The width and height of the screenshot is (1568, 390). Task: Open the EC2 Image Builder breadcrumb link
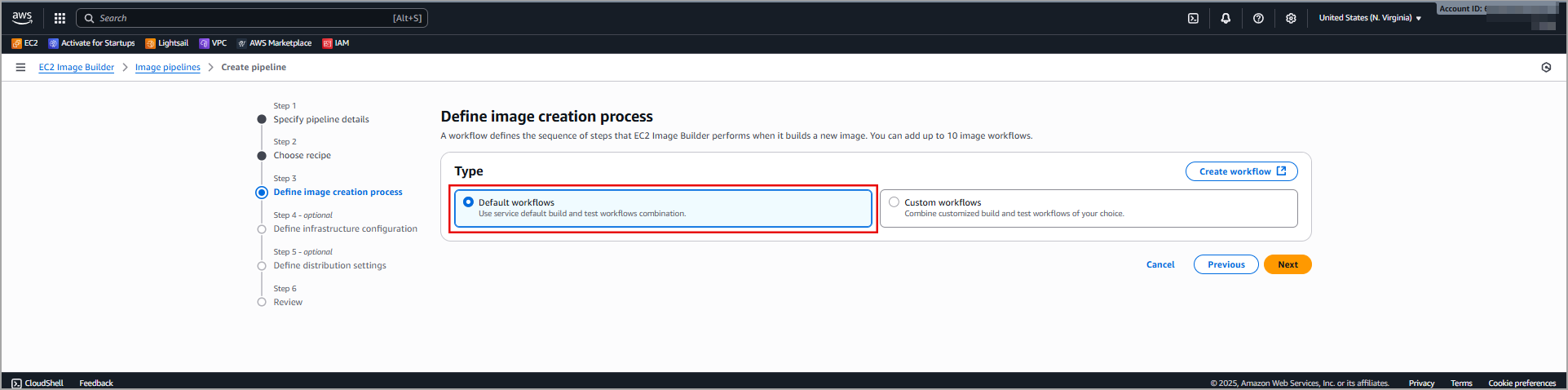click(x=77, y=67)
